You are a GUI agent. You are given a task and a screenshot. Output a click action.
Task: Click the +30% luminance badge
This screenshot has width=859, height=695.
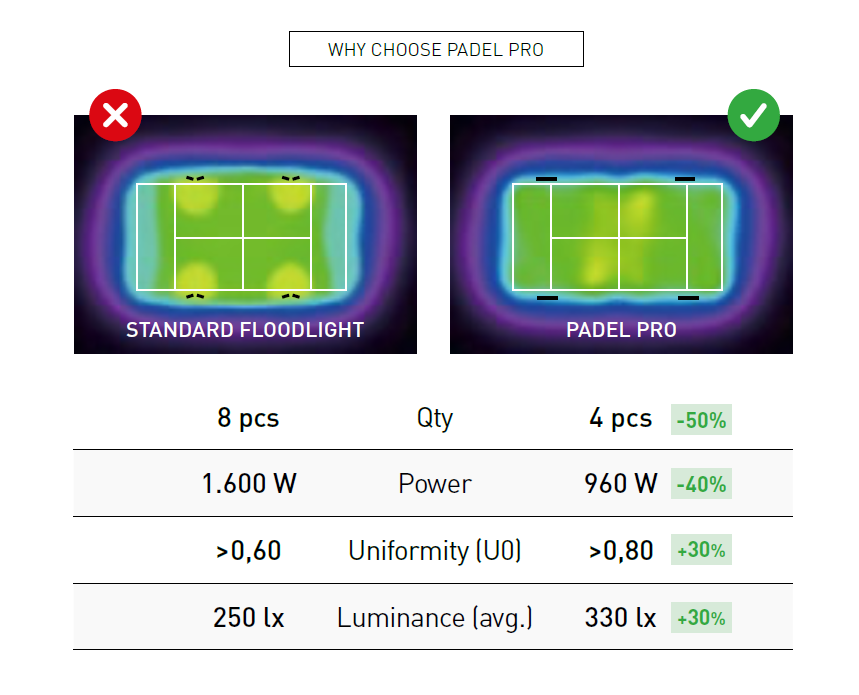click(x=701, y=618)
